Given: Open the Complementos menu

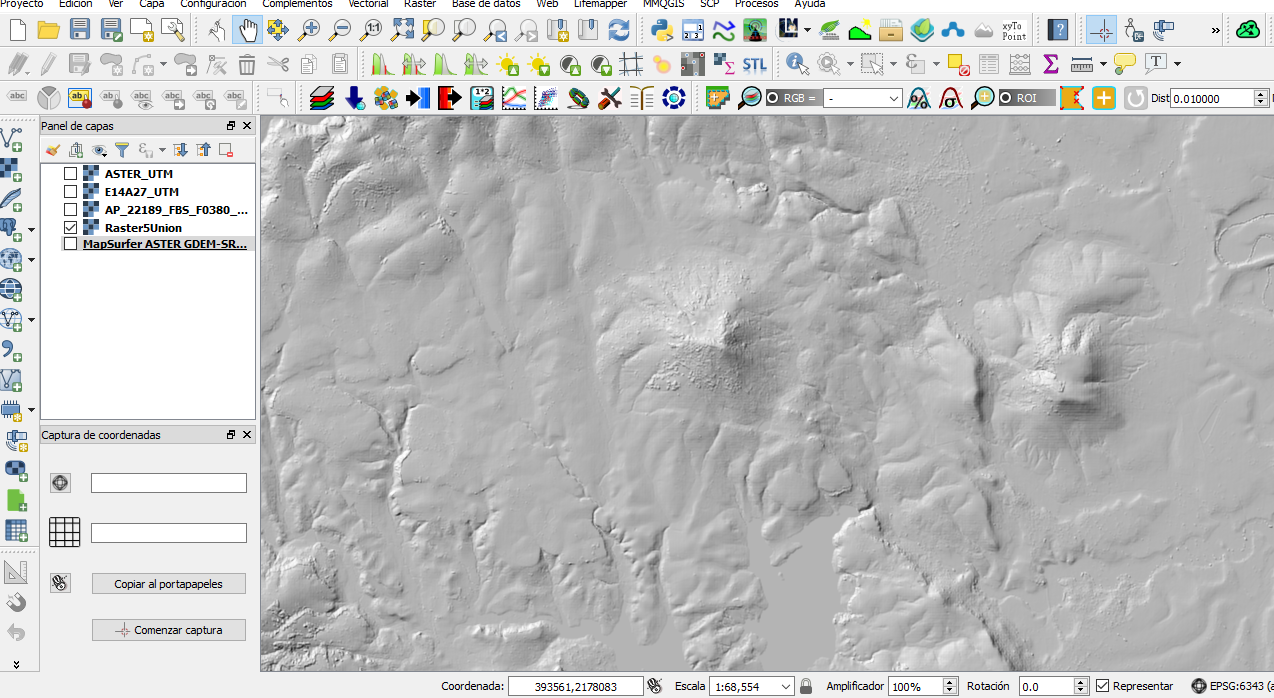Looking at the screenshot, I should [297, 4].
